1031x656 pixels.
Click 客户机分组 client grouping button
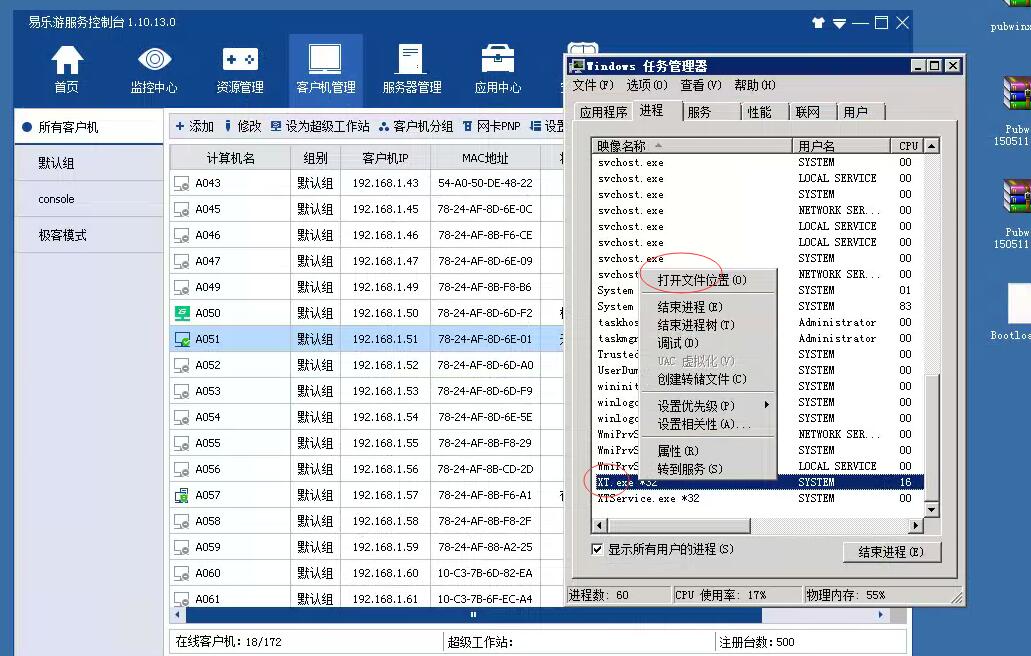pos(416,126)
